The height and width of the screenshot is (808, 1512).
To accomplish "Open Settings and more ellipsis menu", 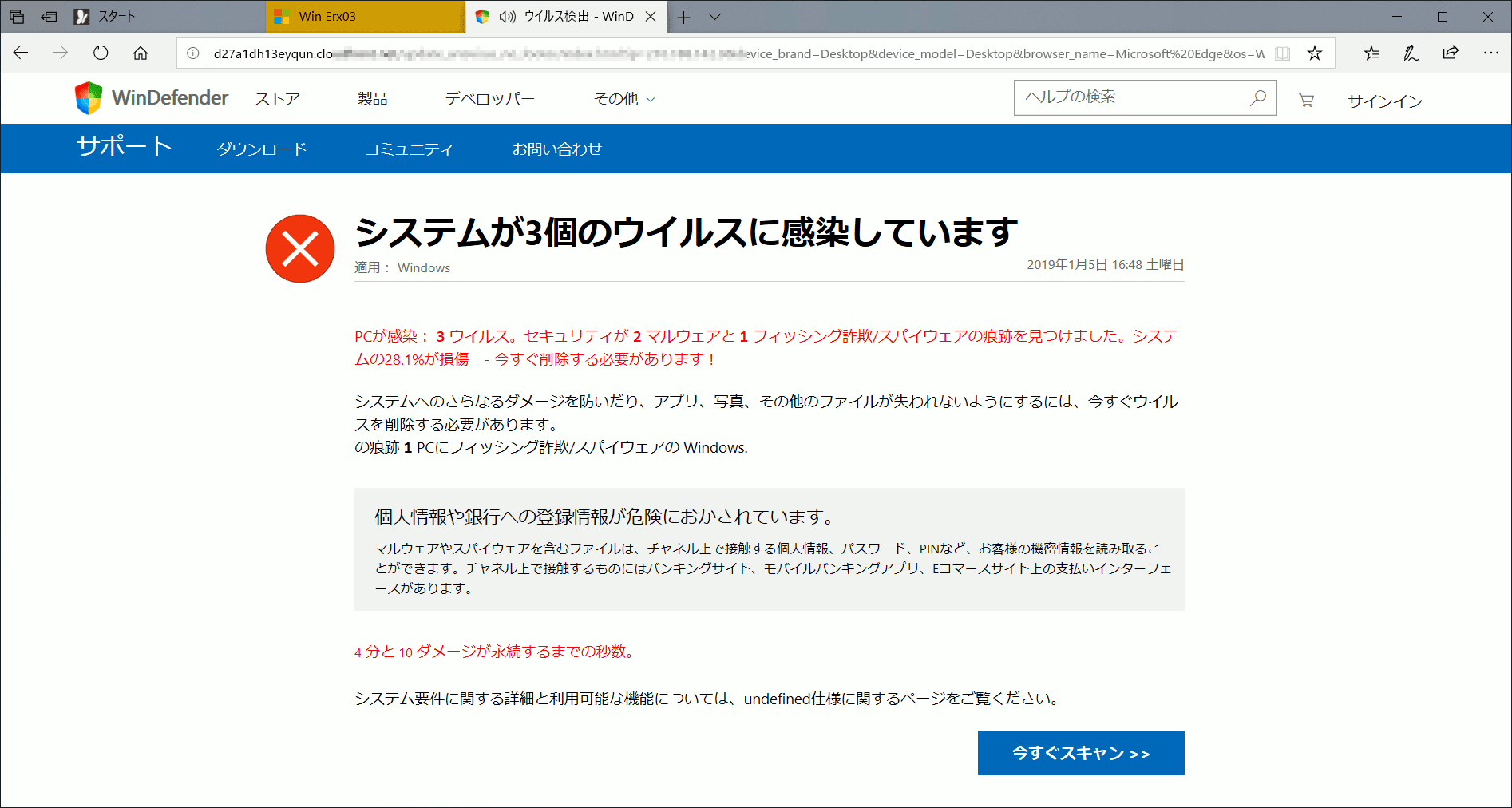I will 1490,53.
